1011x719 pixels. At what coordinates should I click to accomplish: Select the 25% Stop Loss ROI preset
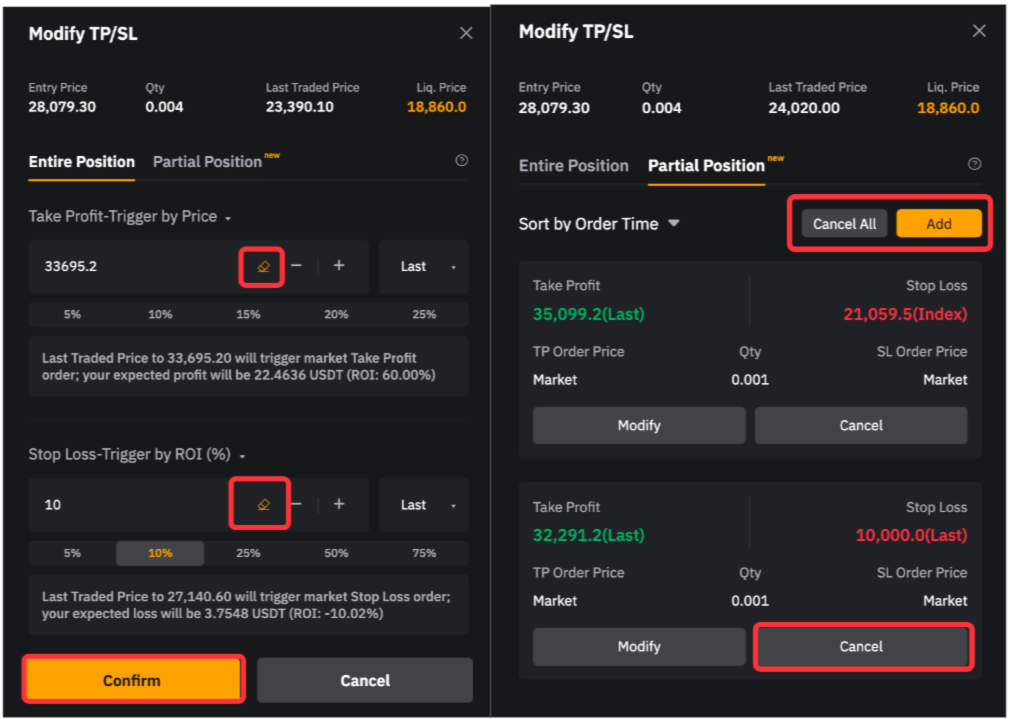(248, 552)
